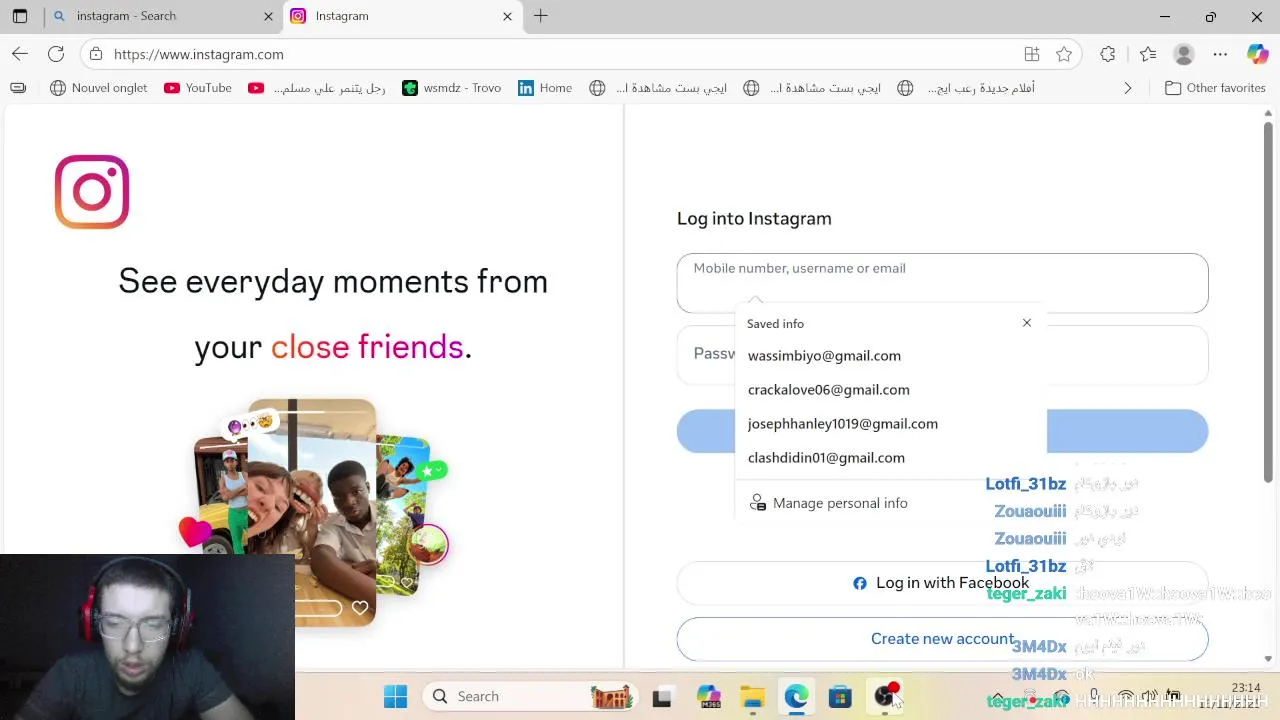Viewport: 1280px width, 720px height.
Task: Click the Instagram logo
Action: tap(92, 192)
